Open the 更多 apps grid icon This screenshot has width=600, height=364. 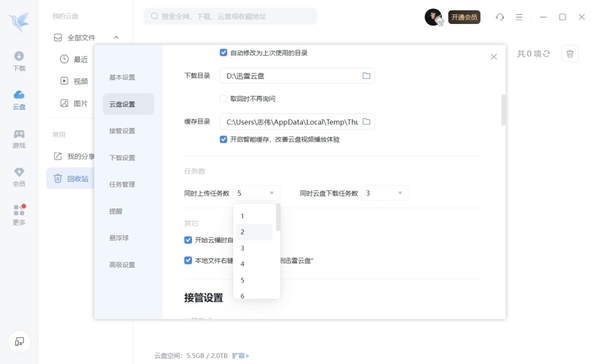[x=19, y=215]
